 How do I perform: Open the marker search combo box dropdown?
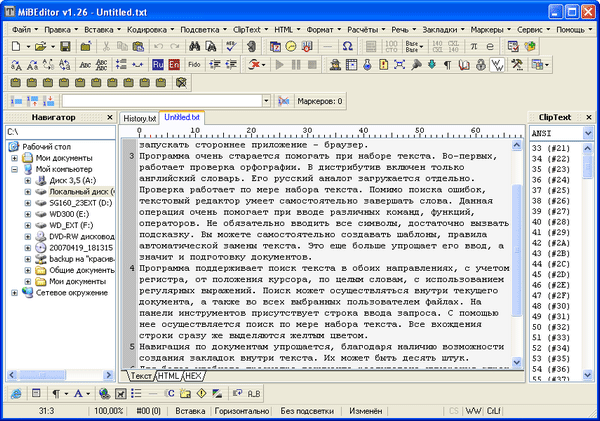(266, 101)
